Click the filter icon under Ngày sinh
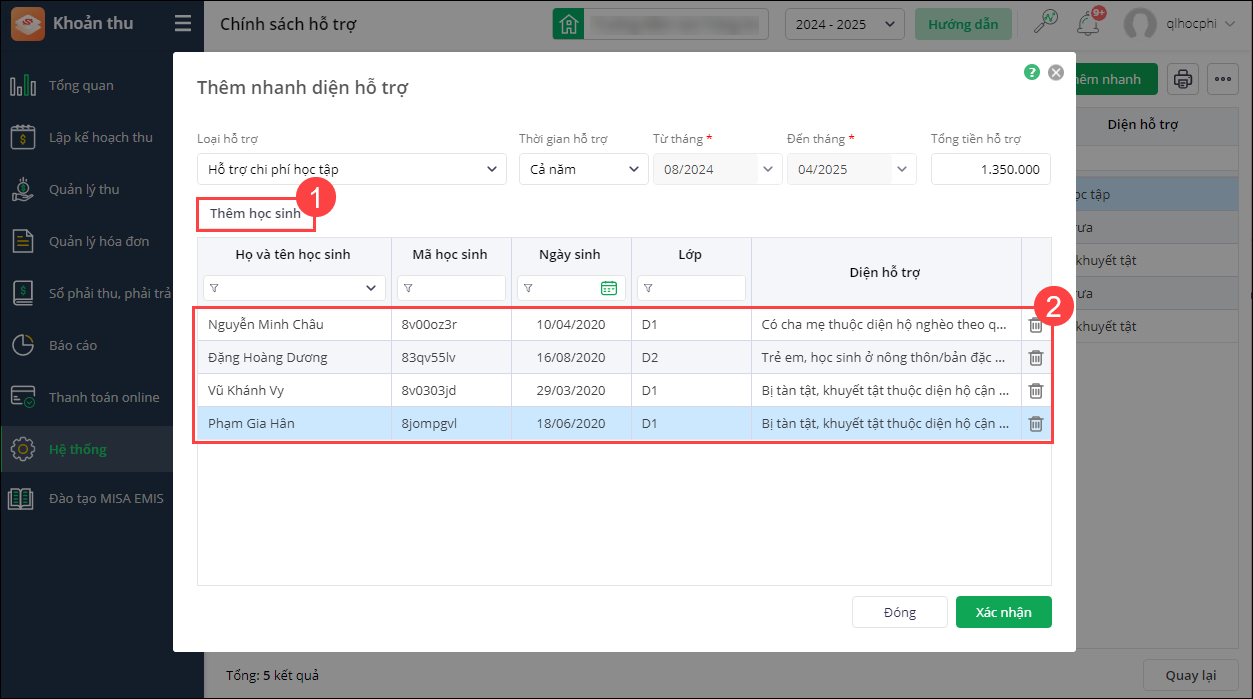Image resolution: width=1253 pixels, height=699 pixels. [x=529, y=288]
